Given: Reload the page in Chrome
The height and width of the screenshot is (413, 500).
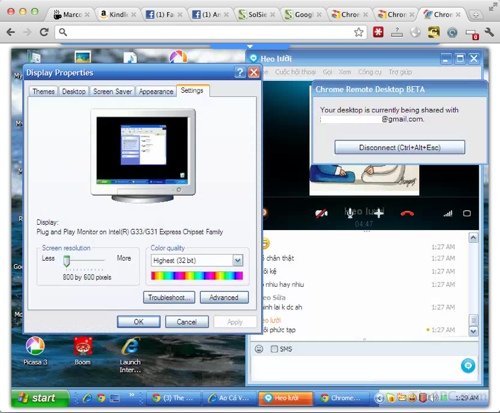Looking at the screenshot, I should tap(44, 32).
